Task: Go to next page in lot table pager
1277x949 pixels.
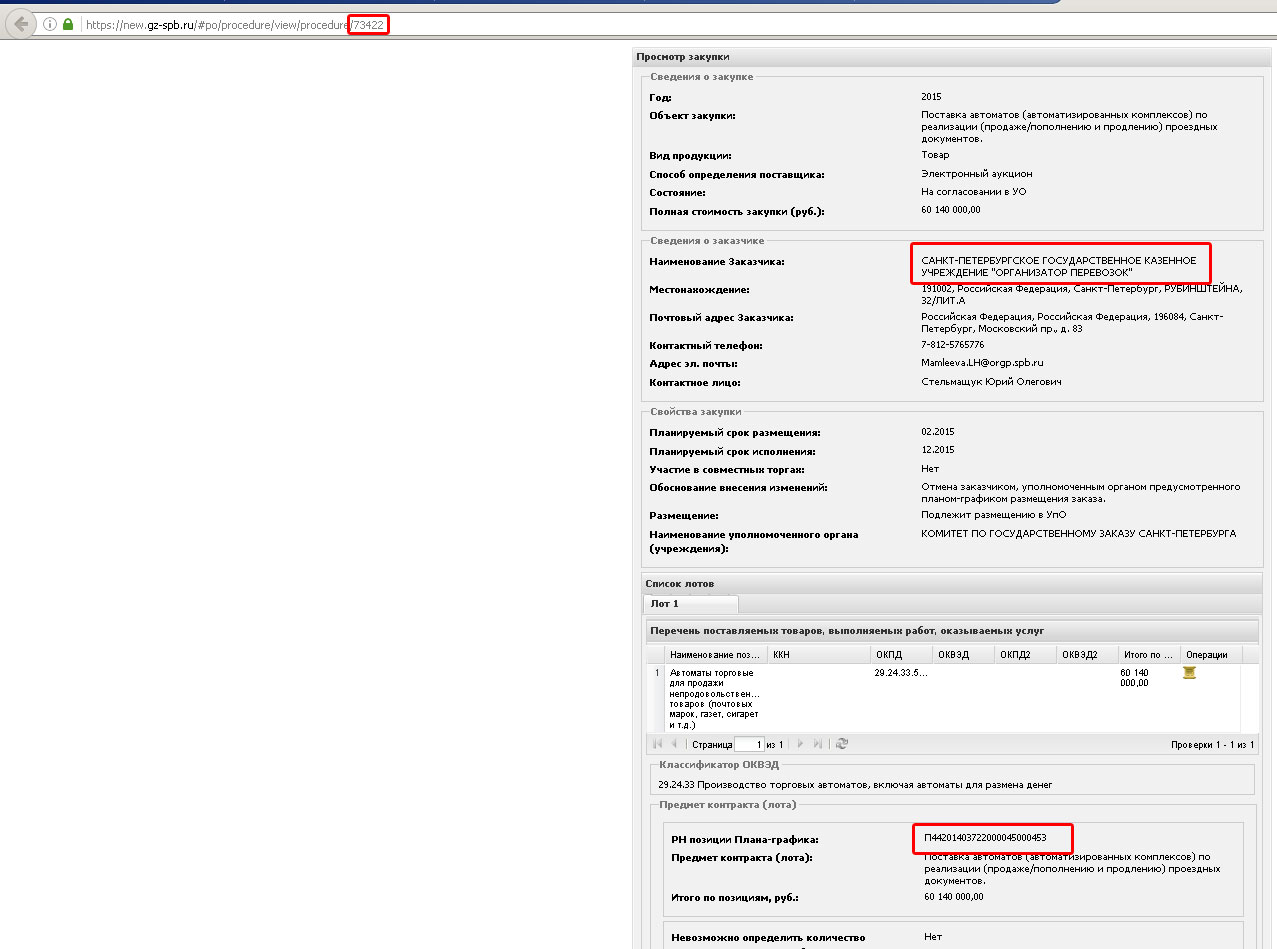Action: coord(800,744)
